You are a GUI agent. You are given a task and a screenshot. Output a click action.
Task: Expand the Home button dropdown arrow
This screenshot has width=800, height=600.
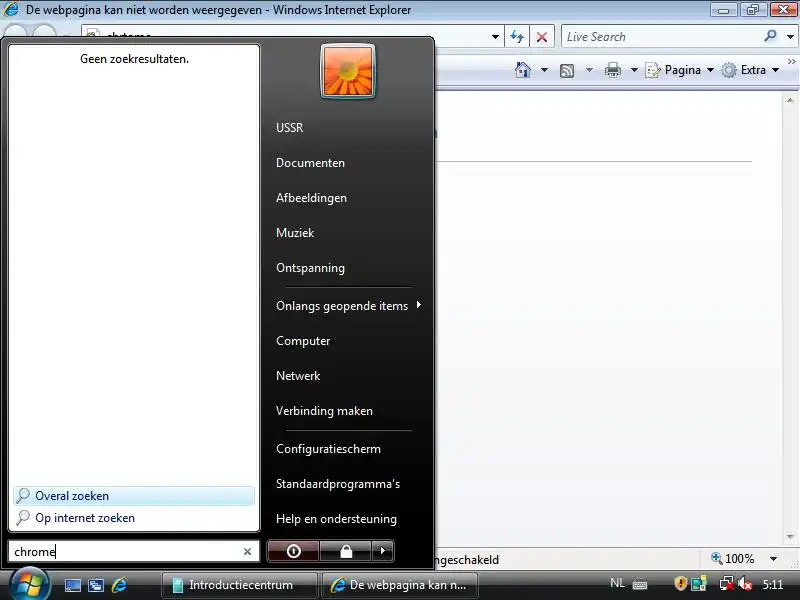(544, 70)
